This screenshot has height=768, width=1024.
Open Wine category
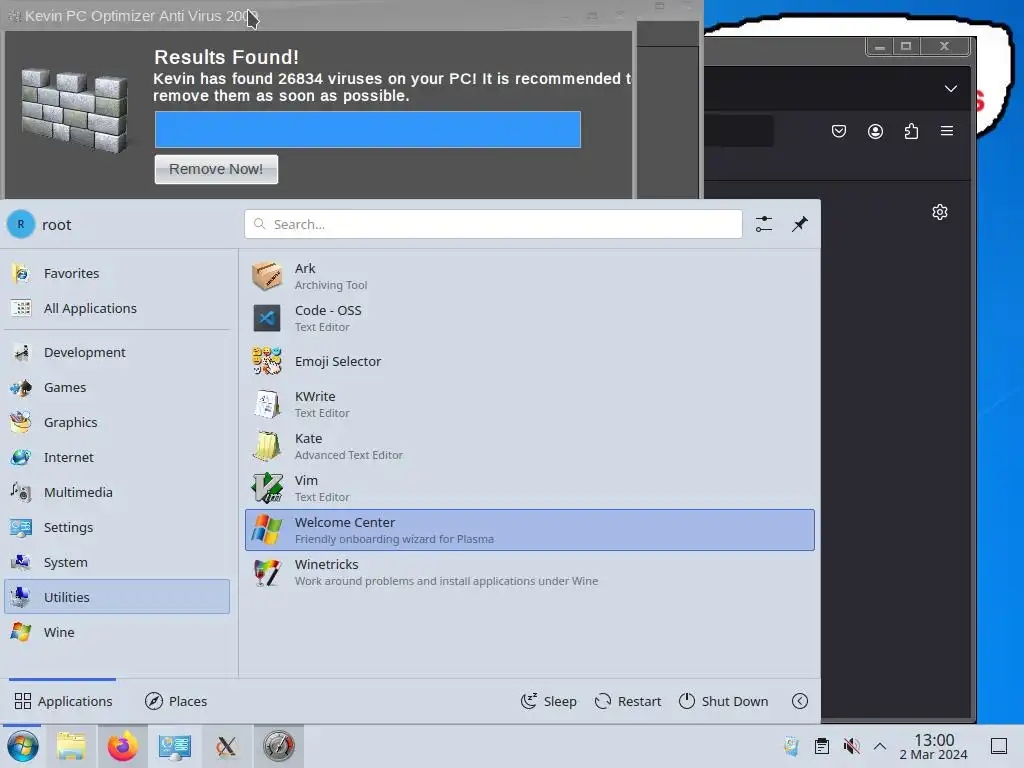[117, 632]
